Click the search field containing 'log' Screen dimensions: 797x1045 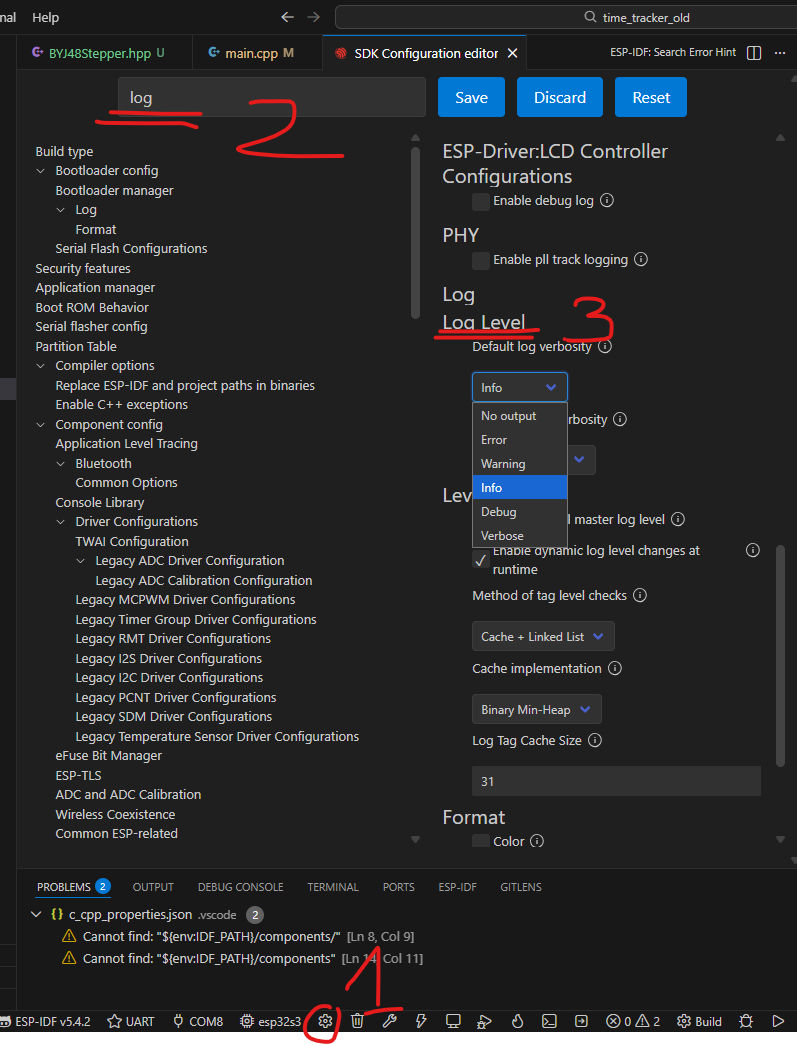coord(272,98)
